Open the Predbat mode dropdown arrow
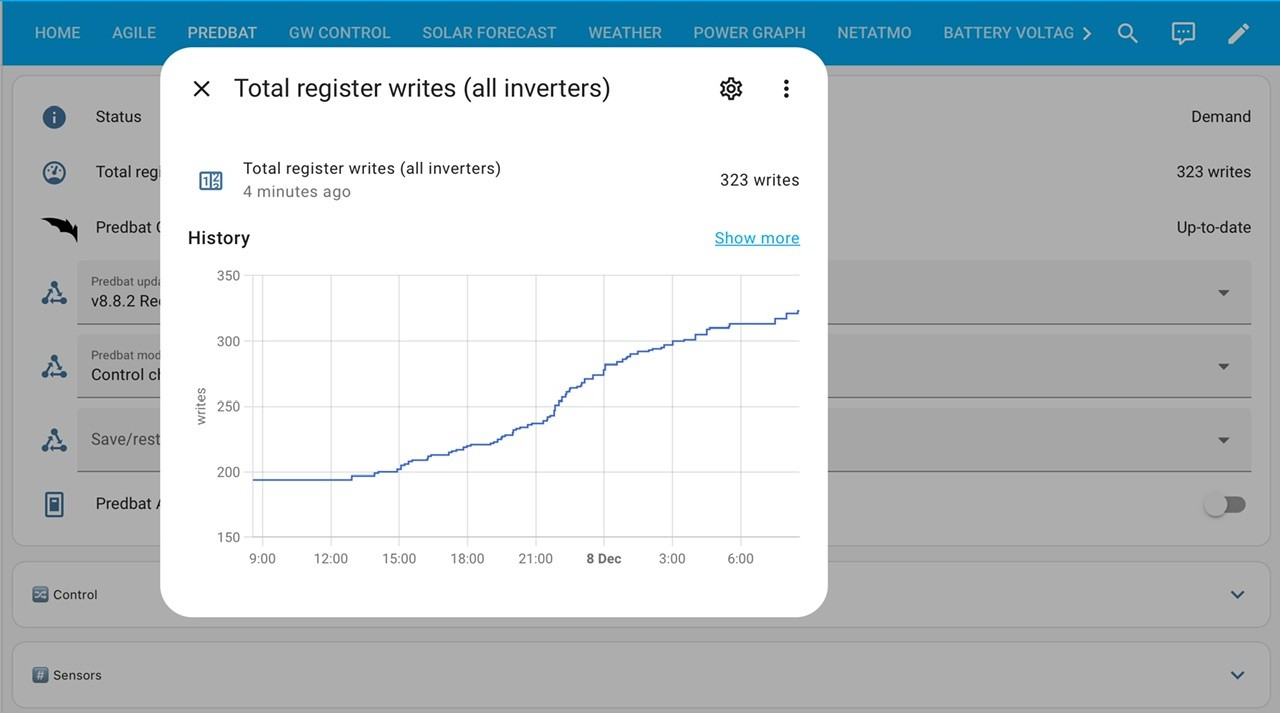This screenshot has width=1280, height=713. 1223,366
